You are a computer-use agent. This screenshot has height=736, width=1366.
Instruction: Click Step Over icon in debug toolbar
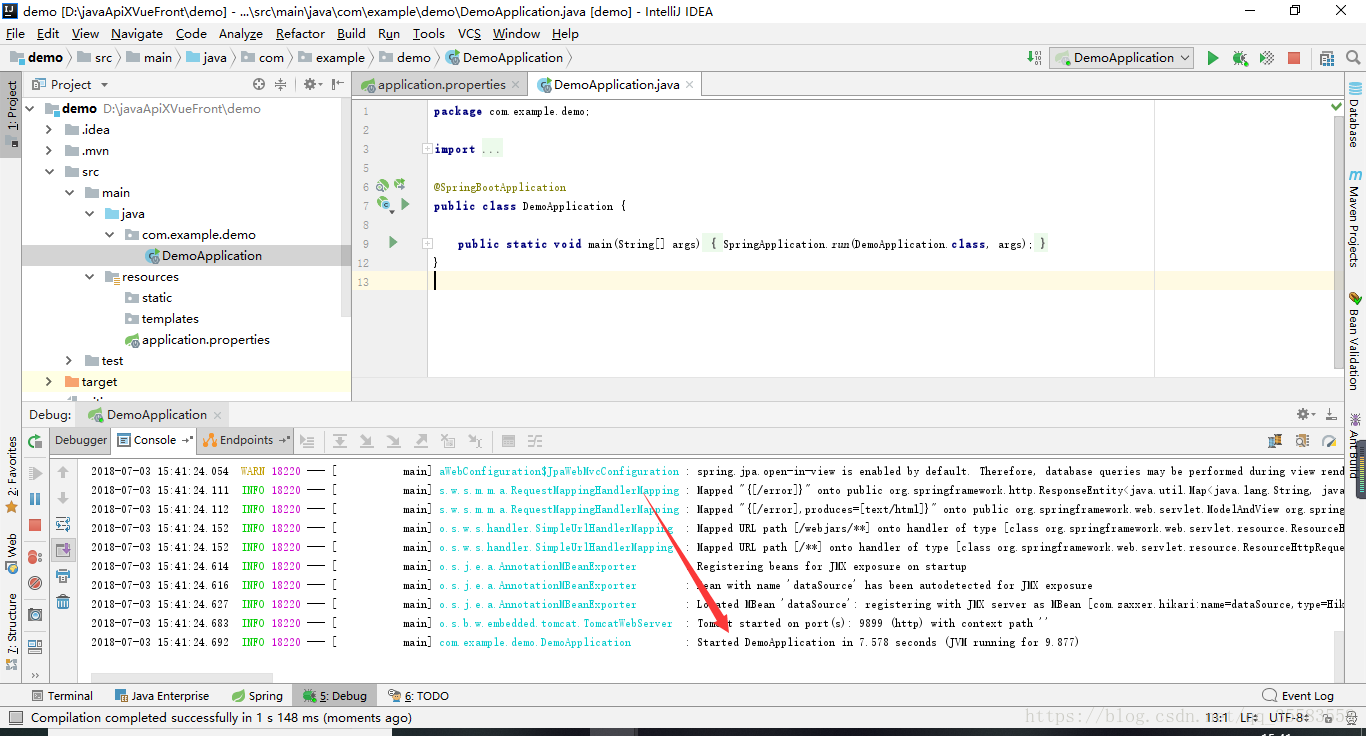point(340,441)
